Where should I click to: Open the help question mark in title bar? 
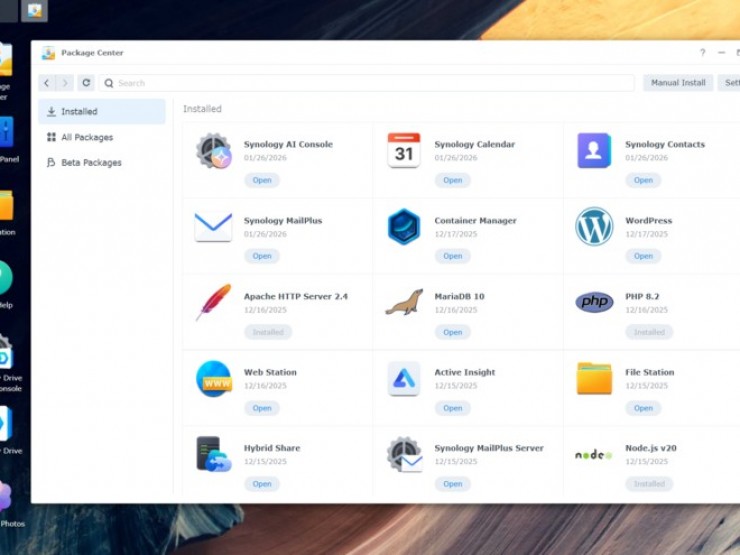702,53
